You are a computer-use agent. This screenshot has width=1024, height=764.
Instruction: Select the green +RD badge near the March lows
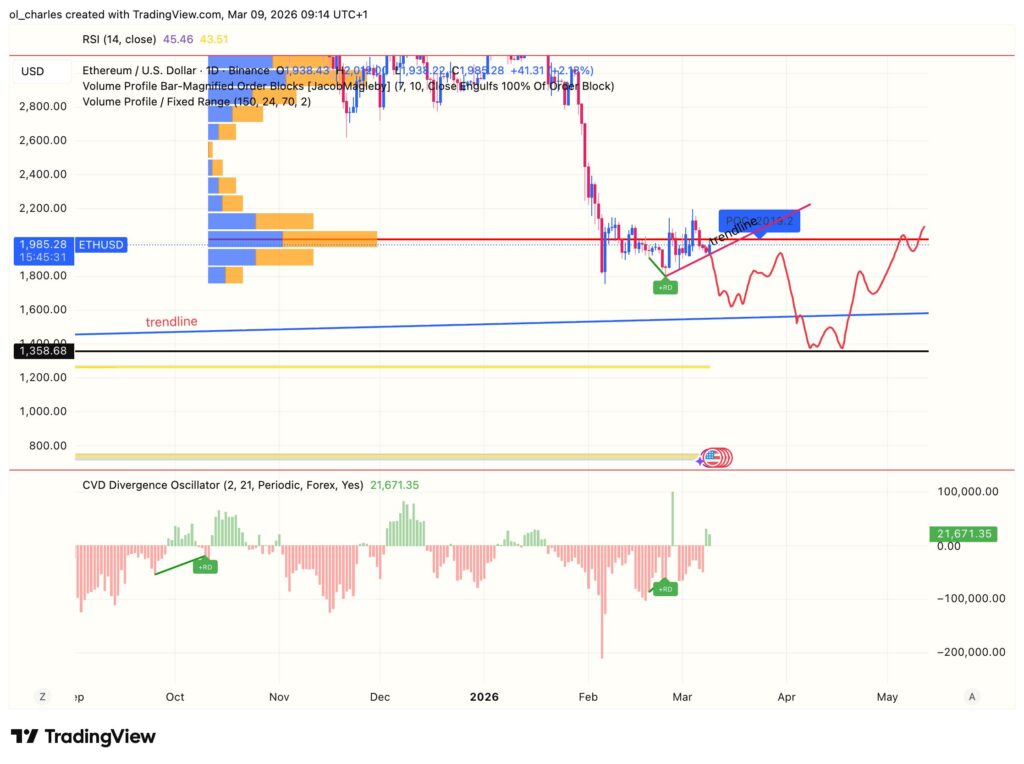[x=664, y=286]
